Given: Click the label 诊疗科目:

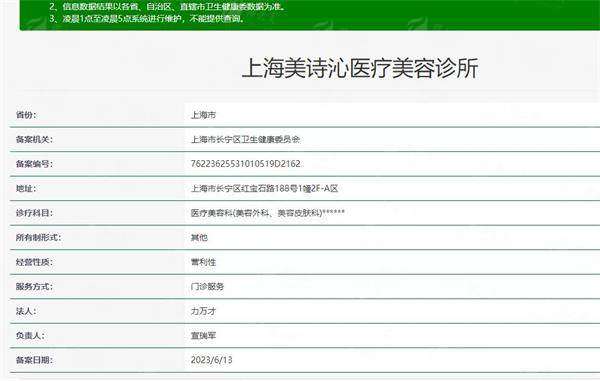Looking at the screenshot, I should click(34, 213).
